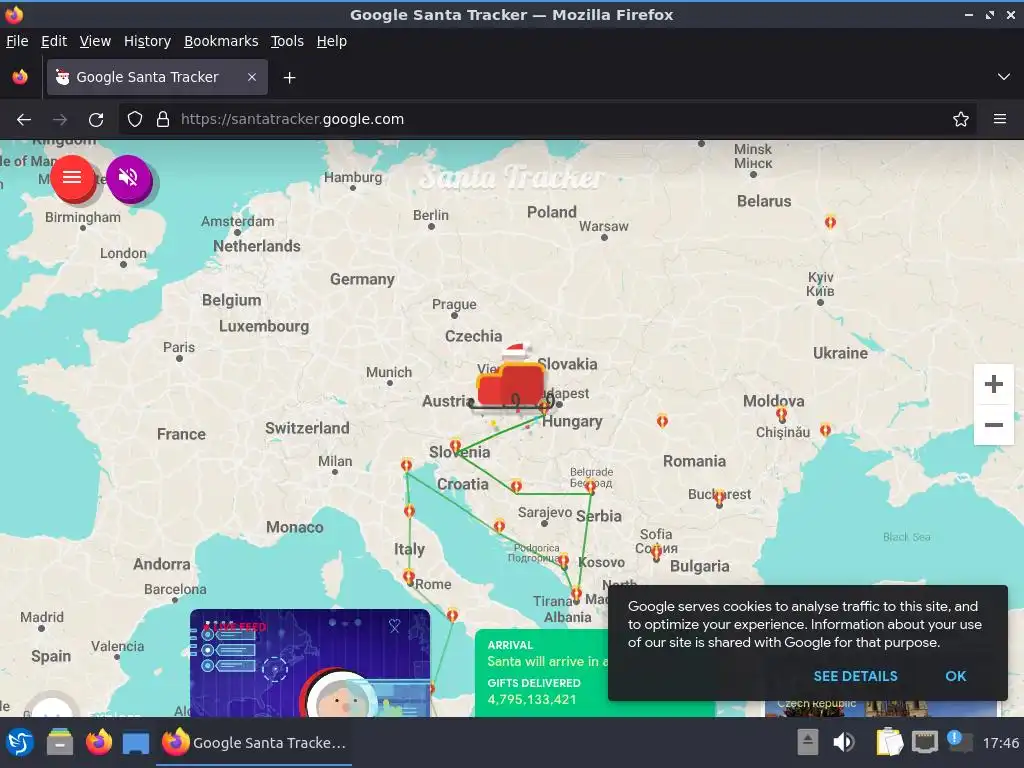Click the blue show desktop taskbar icon

tap(136, 743)
